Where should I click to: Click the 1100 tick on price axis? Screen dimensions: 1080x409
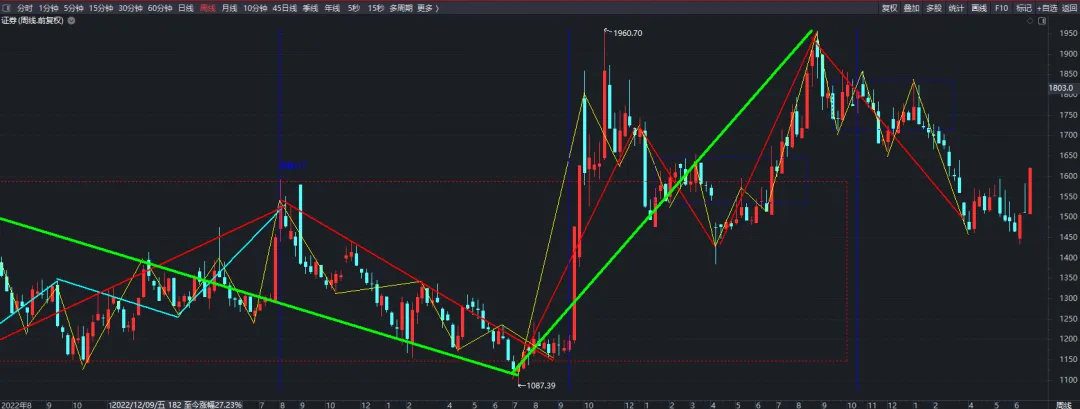pyautogui.click(x=1068, y=379)
